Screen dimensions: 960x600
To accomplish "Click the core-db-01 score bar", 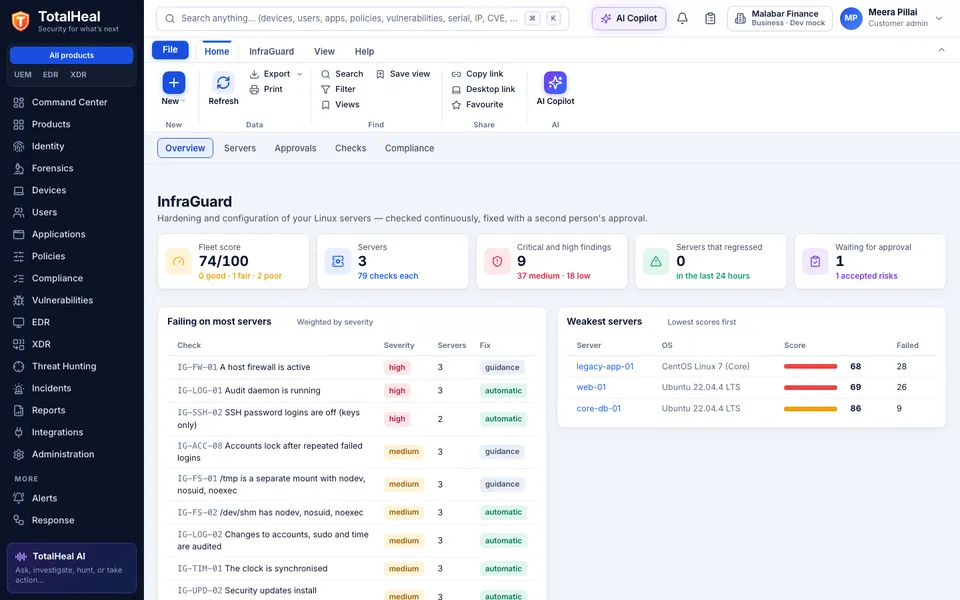I will [x=810, y=409].
